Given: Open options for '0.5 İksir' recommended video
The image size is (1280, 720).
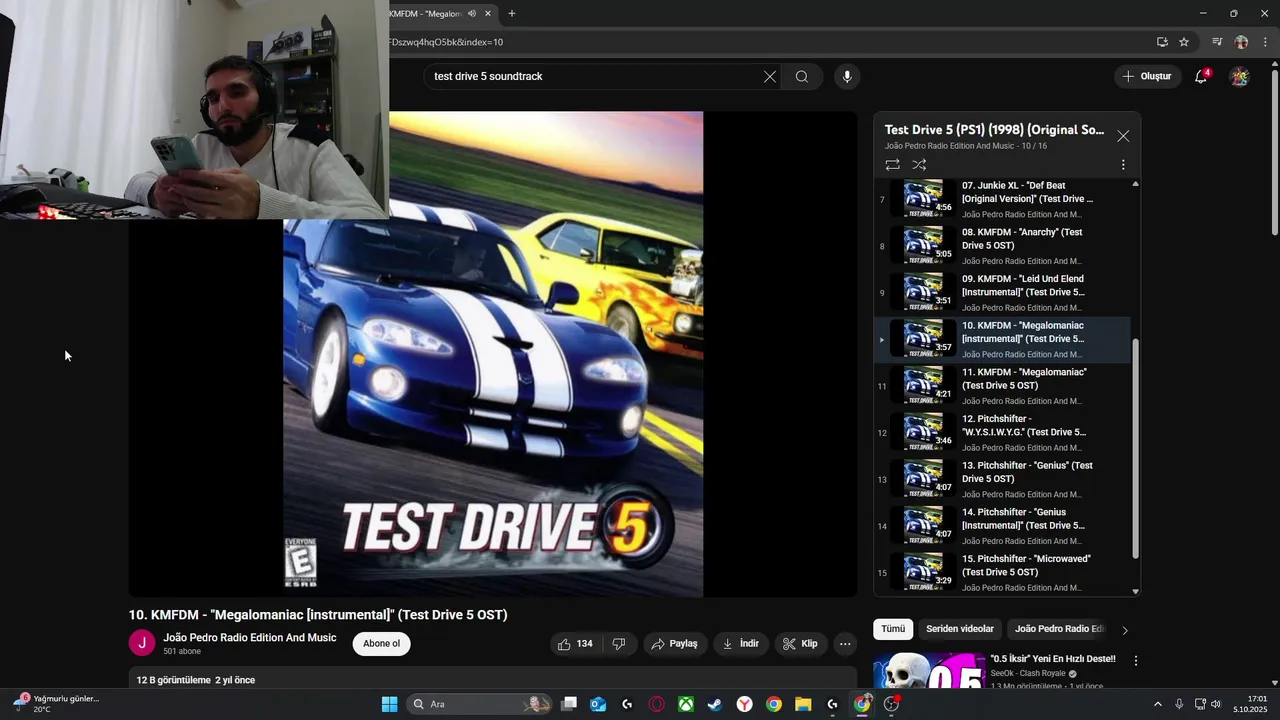Looking at the screenshot, I should pos(1136,661).
